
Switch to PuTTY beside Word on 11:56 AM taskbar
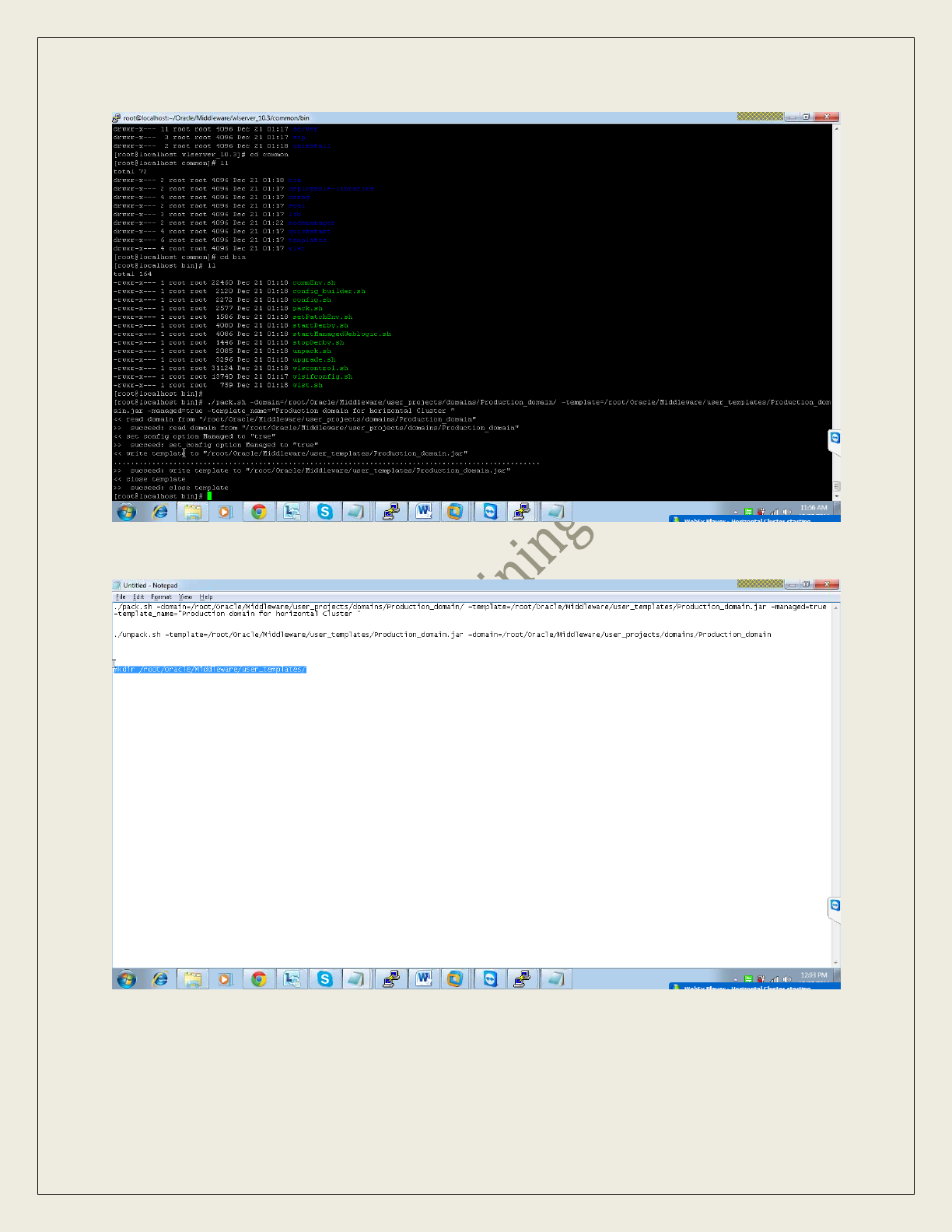pos(390,511)
